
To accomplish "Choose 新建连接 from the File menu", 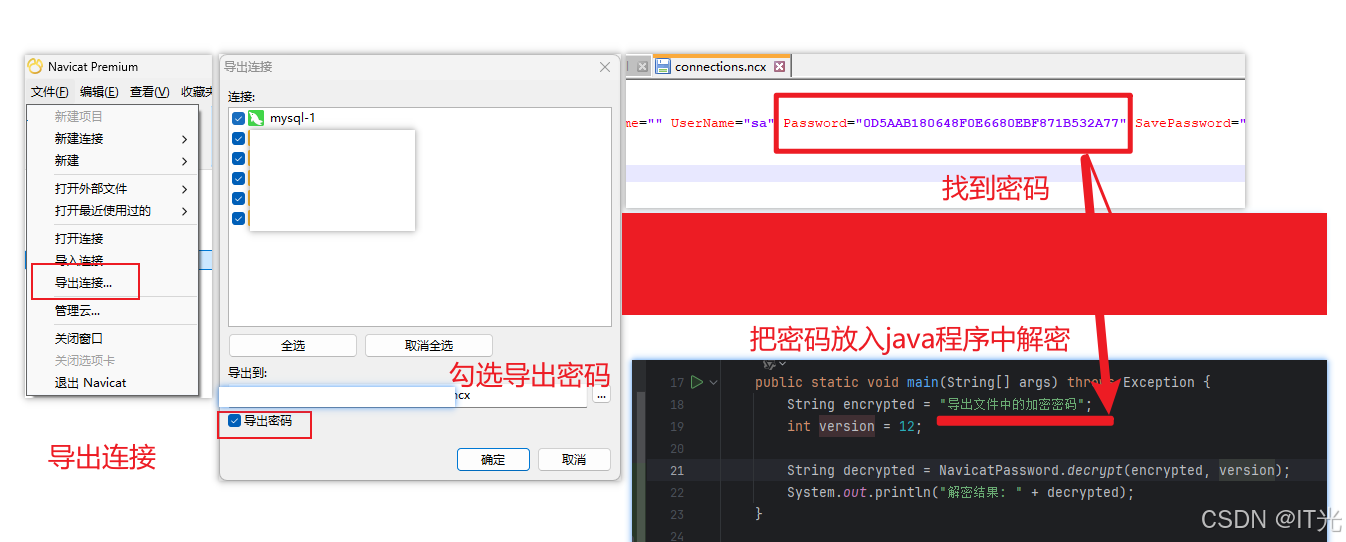I will coord(112,139).
